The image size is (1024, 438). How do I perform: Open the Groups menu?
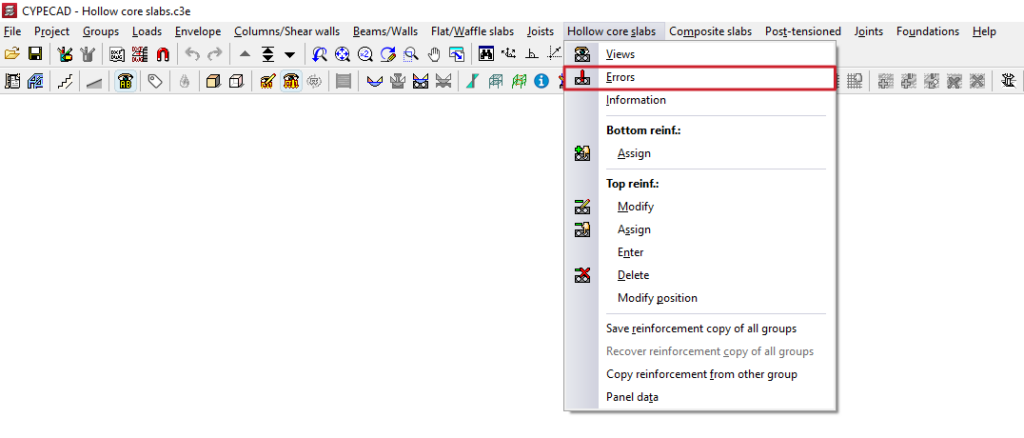[101, 31]
